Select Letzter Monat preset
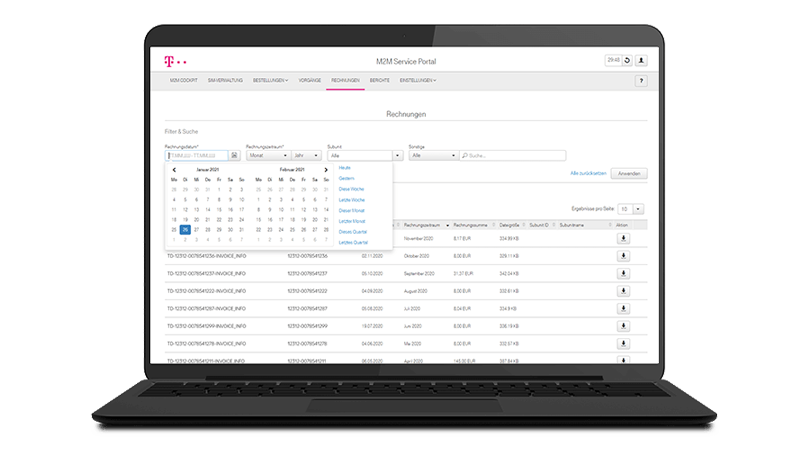 pos(352,221)
